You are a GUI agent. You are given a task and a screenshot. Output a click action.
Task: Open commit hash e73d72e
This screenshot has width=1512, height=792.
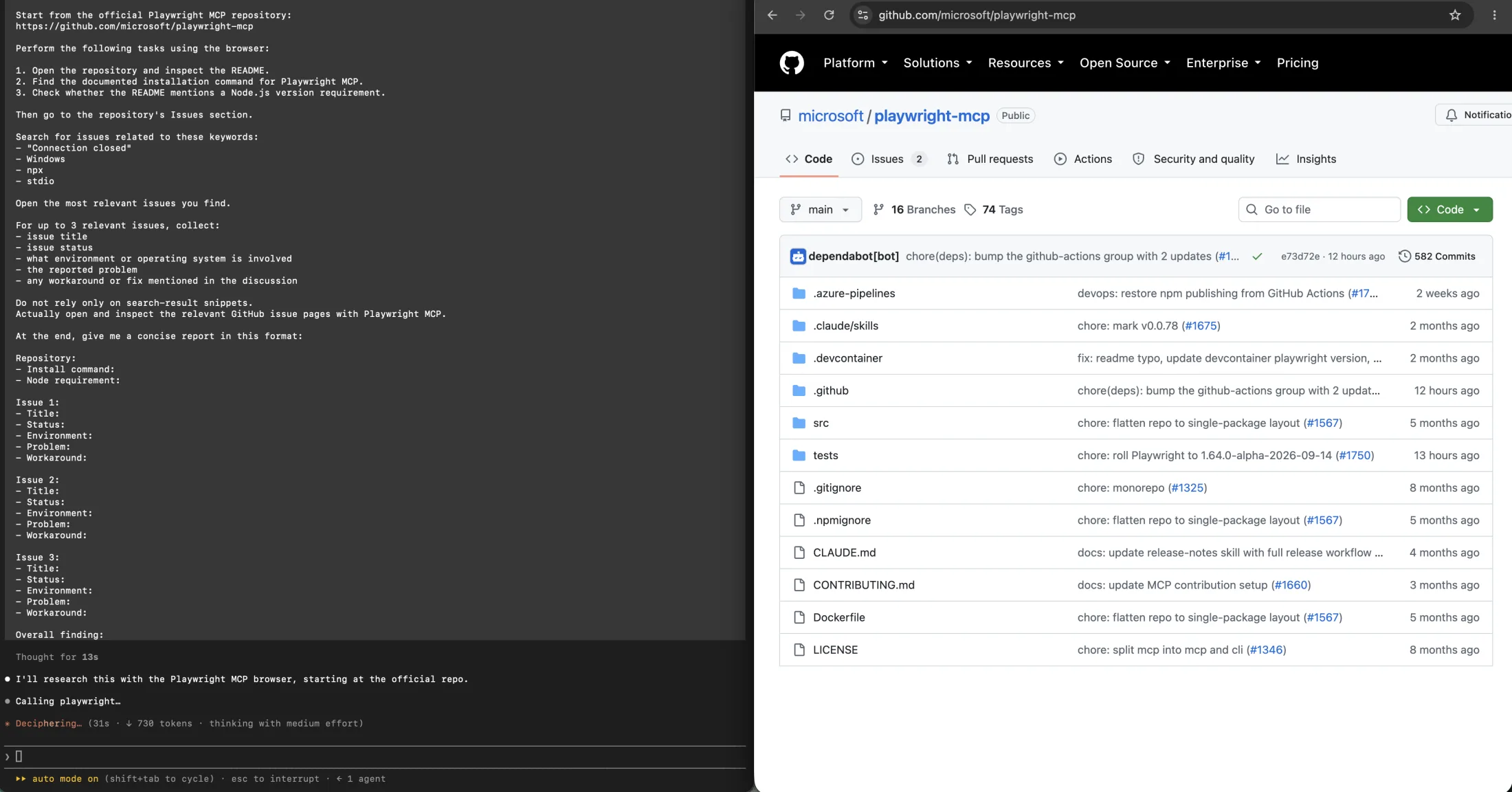[1300, 256]
